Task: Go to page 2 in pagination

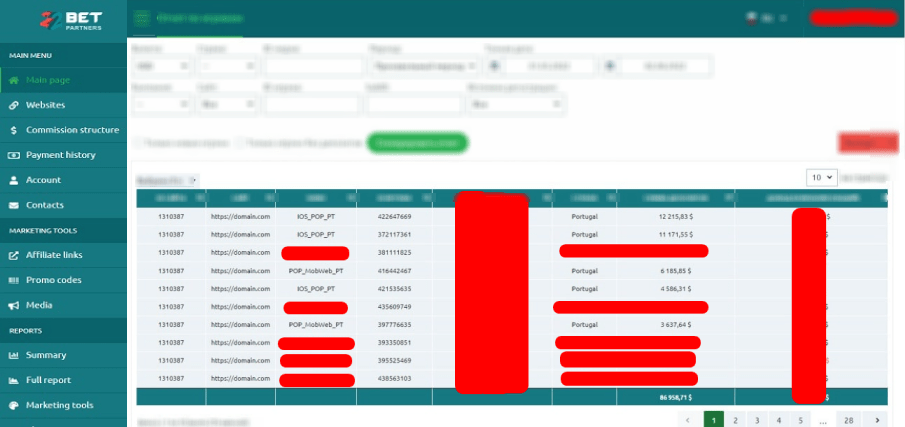Action: coord(735,420)
